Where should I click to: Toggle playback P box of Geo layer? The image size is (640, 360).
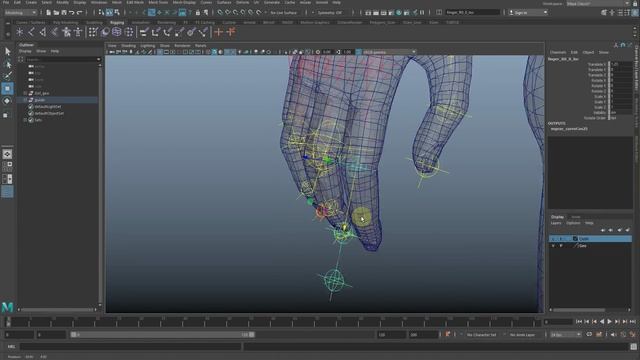[561, 246]
